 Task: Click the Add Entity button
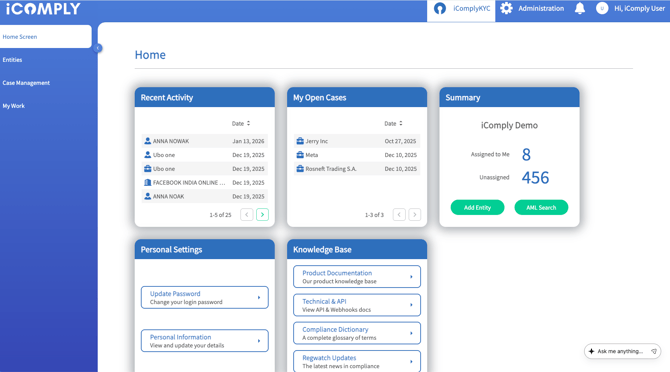477,208
